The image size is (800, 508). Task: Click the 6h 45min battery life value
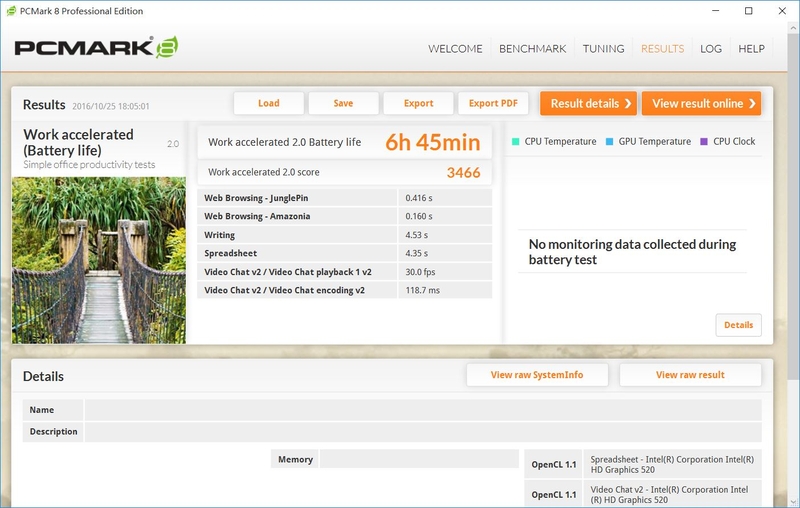433,142
